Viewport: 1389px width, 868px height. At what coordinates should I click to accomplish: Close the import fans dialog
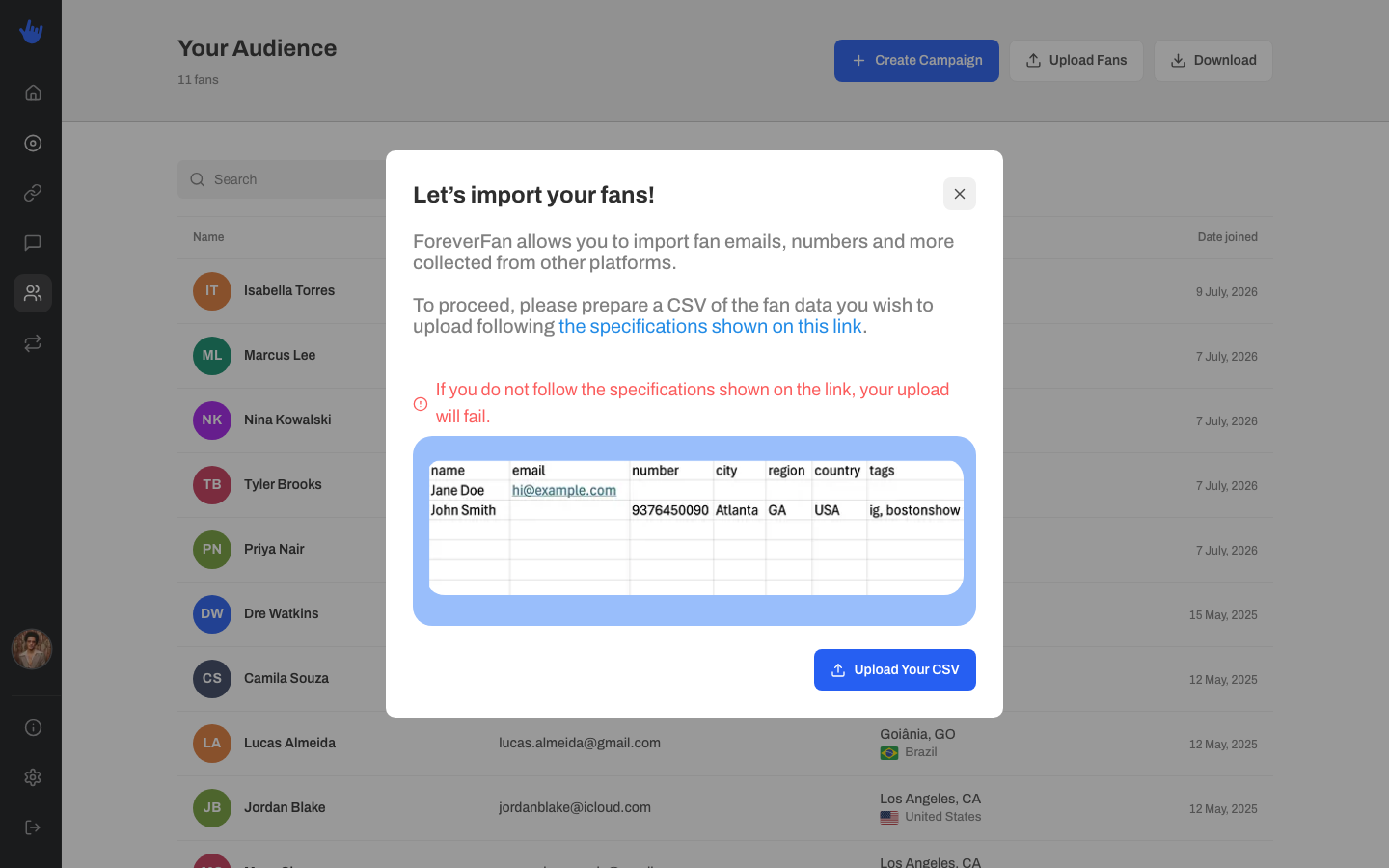tap(960, 194)
